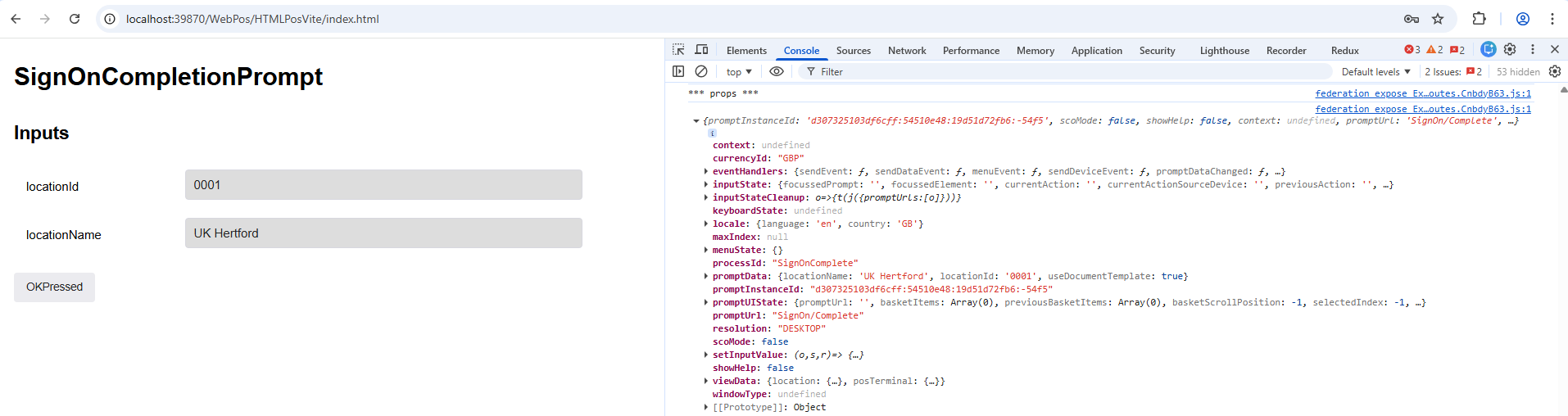Toggle the console sidebar panel icon

678,72
